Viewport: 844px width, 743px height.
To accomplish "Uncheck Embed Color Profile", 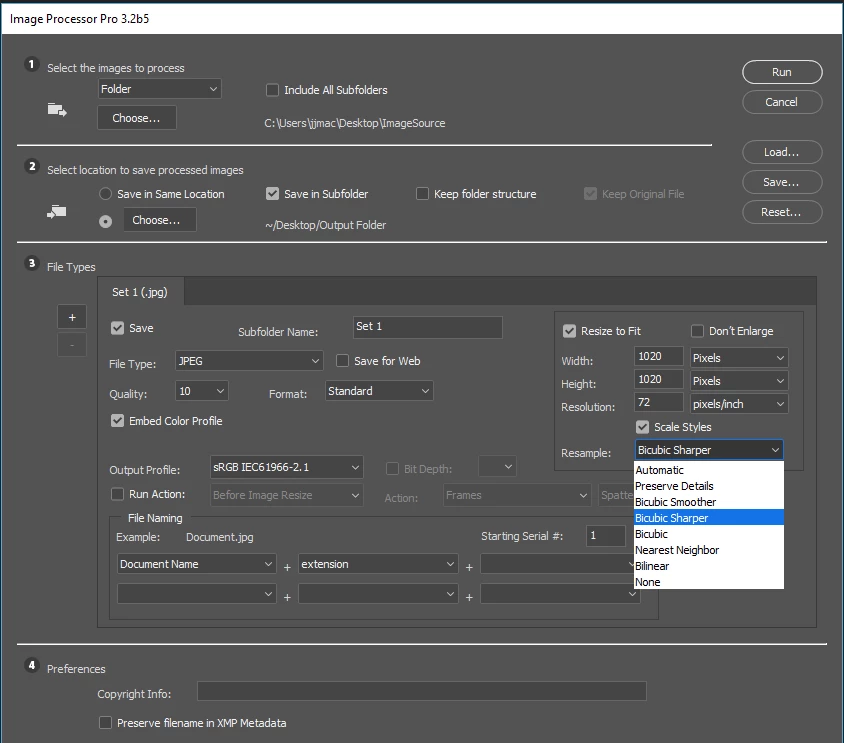I will tap(117, 420).
